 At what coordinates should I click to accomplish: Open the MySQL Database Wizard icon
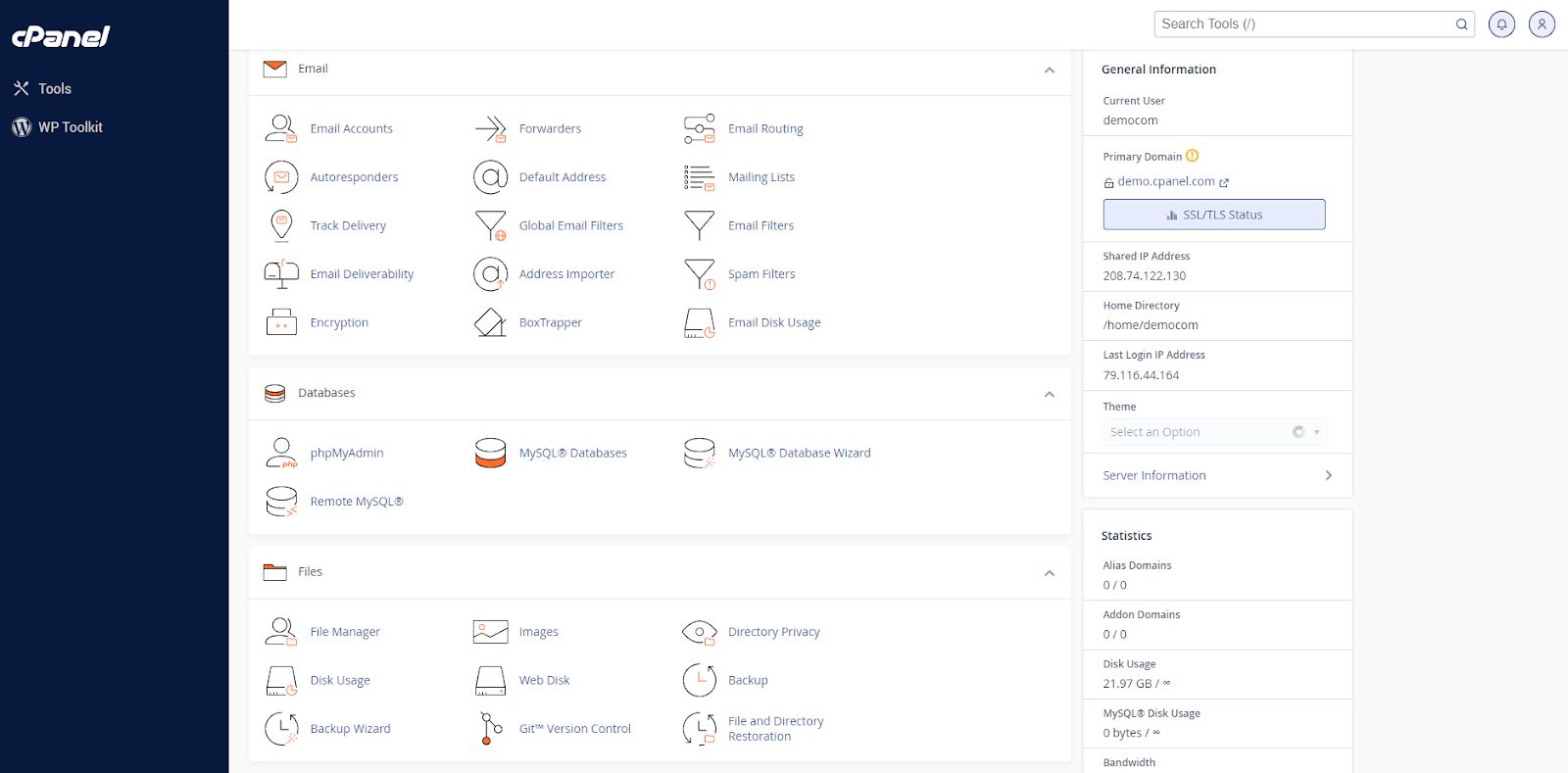(699, 453)
